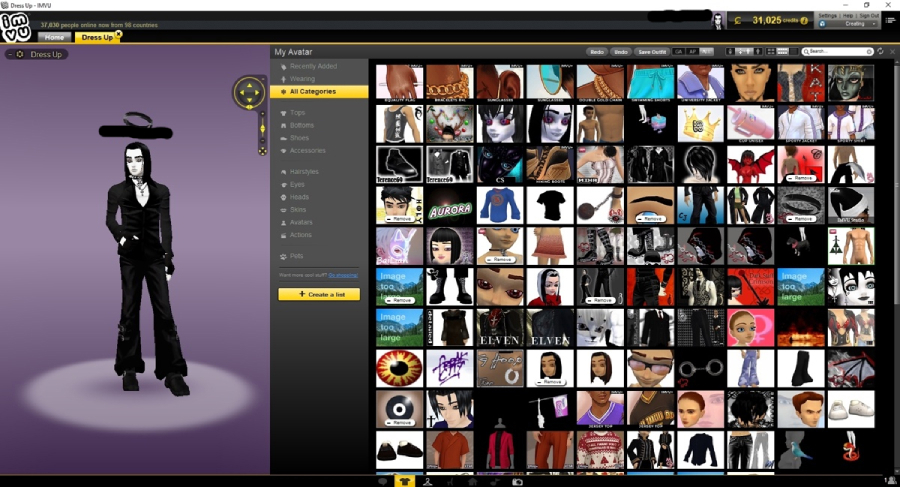This screenshot has width=900, height=487.
Task: Show female-only products filter icon
Action: pyautogui.click(x=730, y=52)
